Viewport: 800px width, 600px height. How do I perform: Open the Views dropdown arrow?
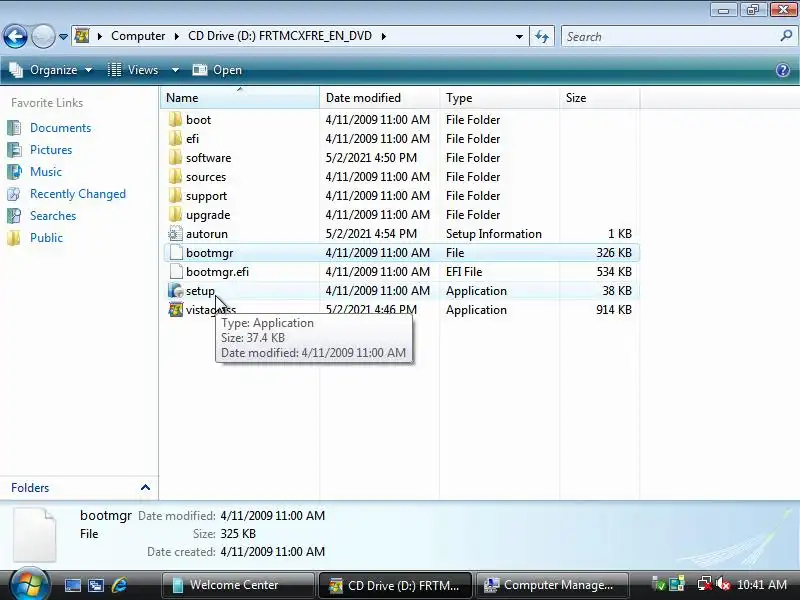click(175, 70)
